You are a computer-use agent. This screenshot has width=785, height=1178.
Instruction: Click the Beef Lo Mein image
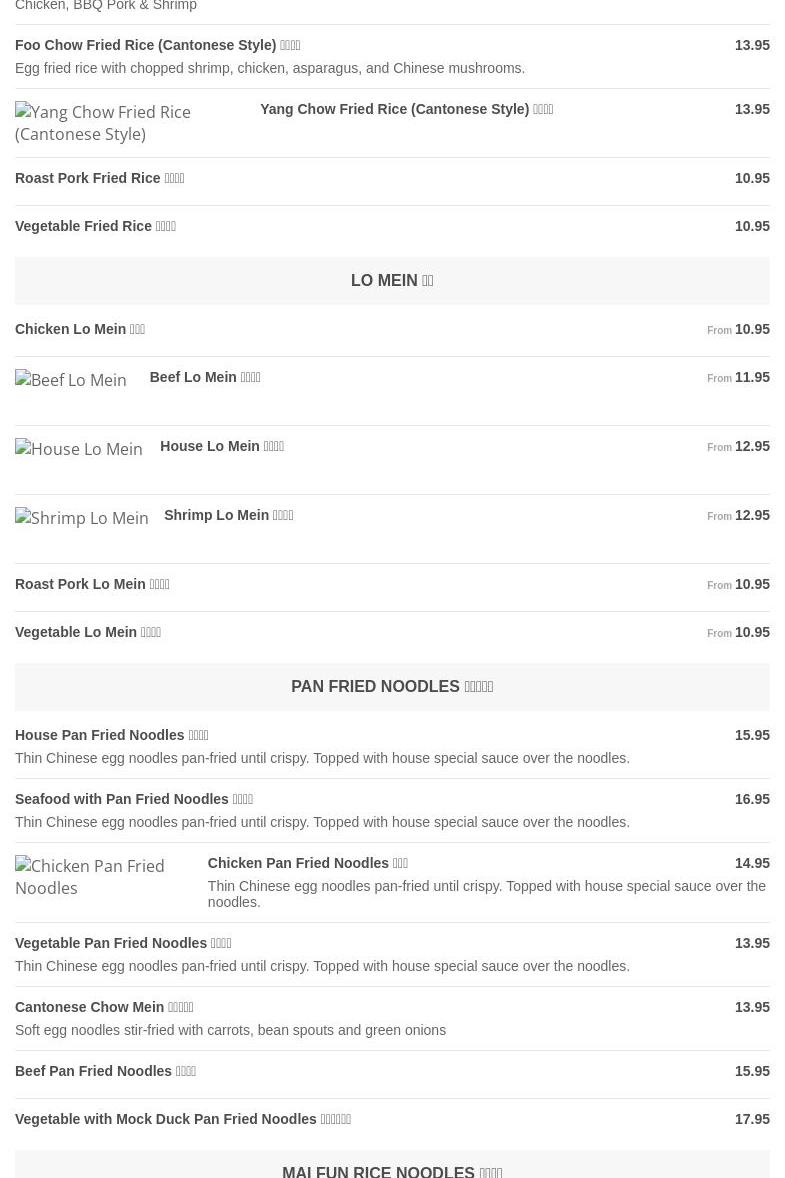pyautogui.click(x=71, y=380)
